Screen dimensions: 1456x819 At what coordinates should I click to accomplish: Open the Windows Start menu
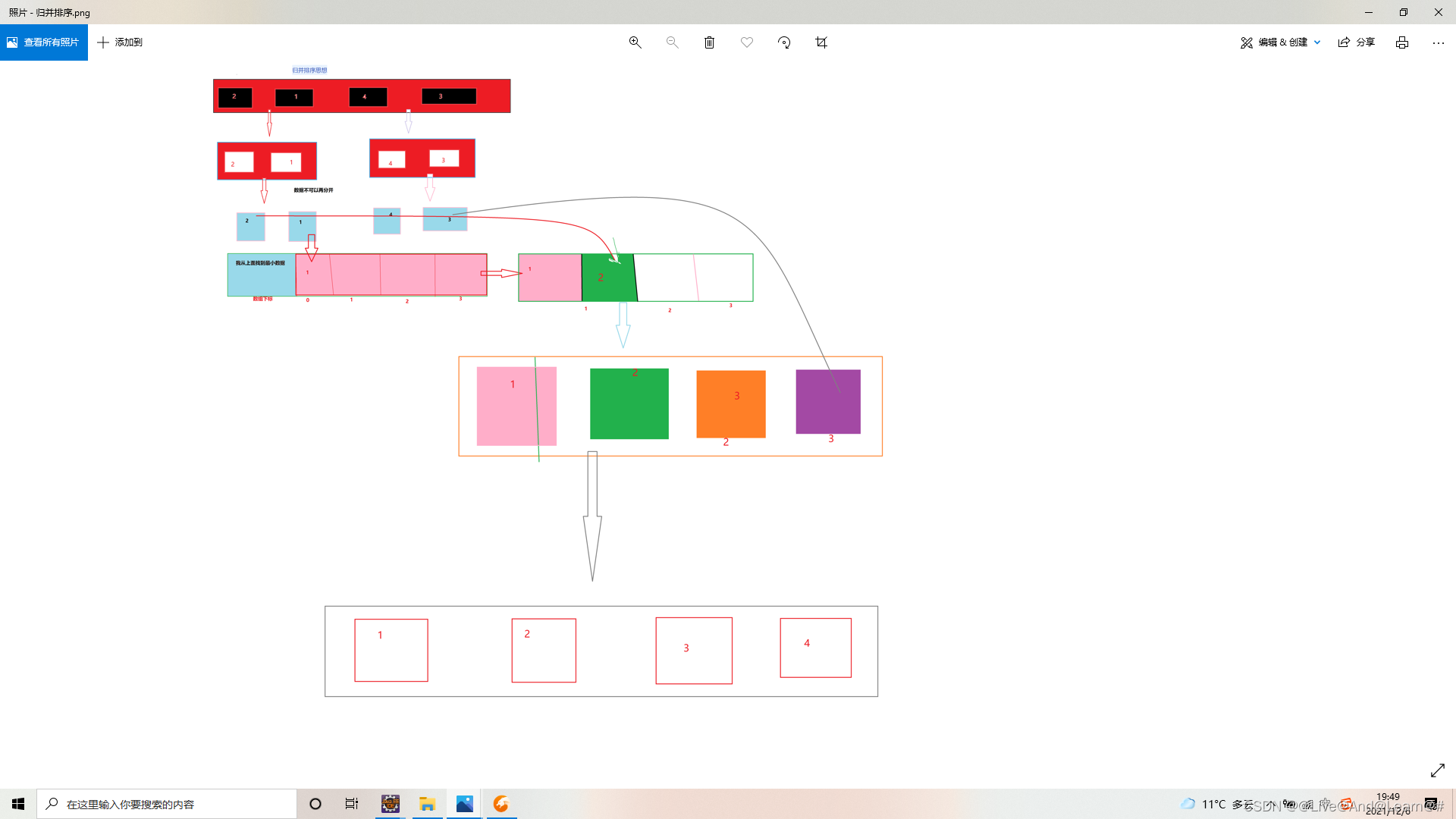pyautogui.click(x=18, y=804)
